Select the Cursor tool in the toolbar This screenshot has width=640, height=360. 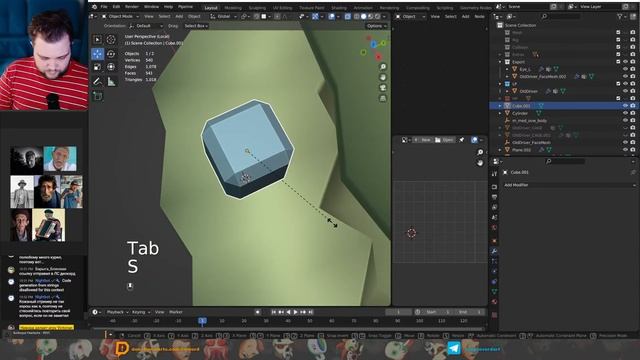(x=111, y=40)
